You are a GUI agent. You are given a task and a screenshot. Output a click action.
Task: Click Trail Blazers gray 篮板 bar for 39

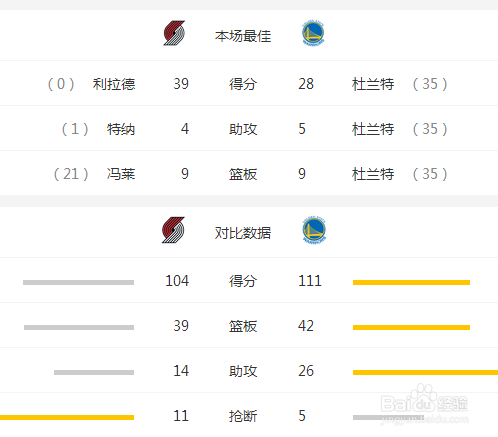(79, 327)
